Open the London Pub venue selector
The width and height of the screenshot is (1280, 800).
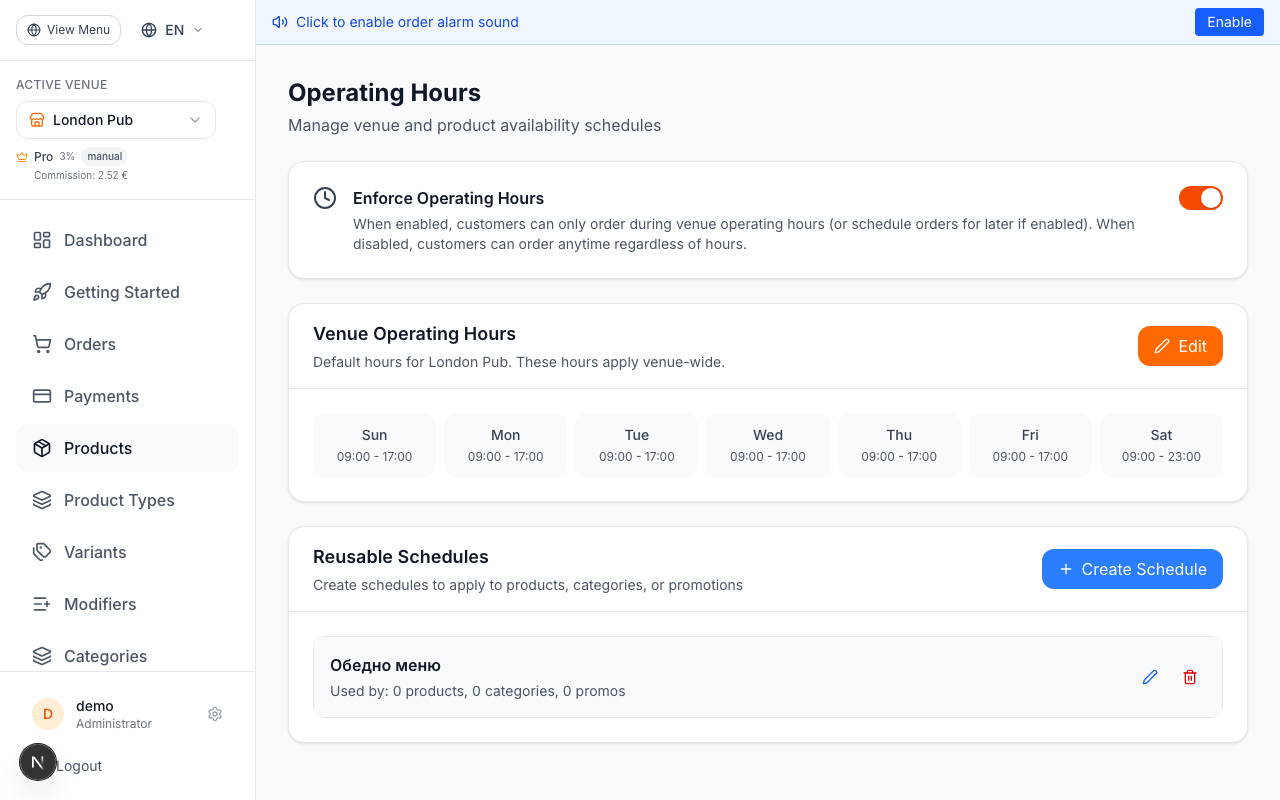click(x=115, y=120)
